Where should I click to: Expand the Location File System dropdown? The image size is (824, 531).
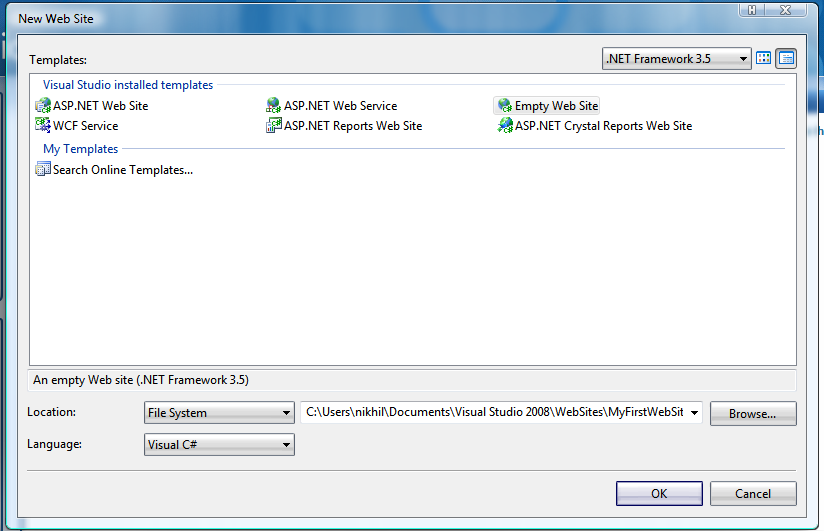click(x=219, y=413)
